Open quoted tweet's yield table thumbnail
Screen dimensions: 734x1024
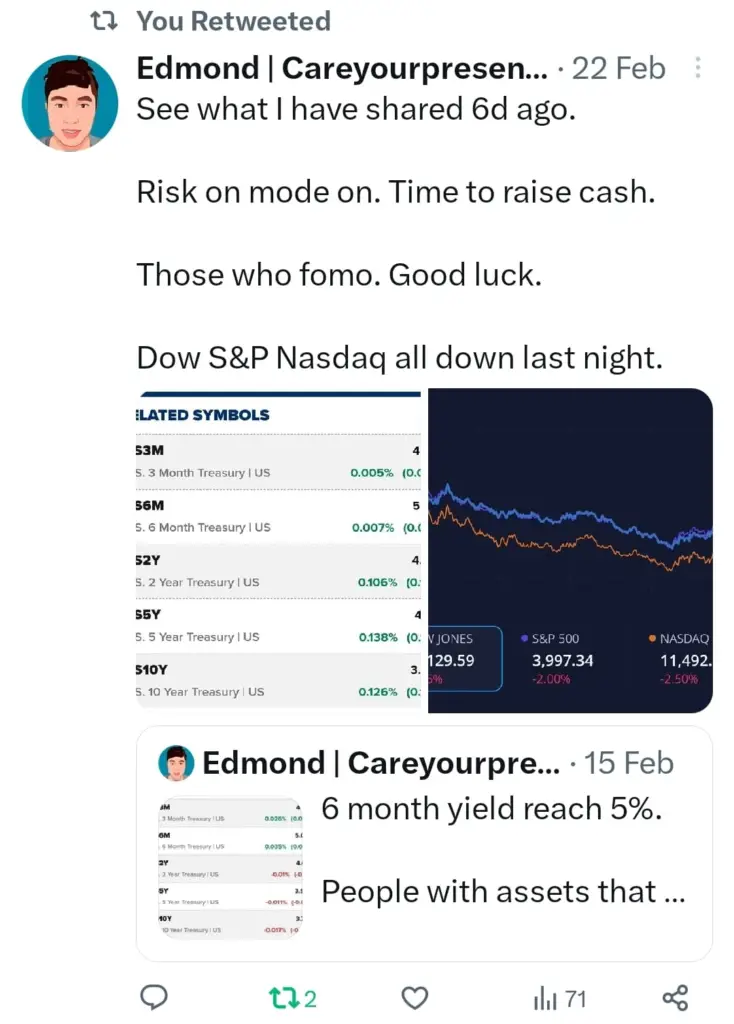[229, 869]
